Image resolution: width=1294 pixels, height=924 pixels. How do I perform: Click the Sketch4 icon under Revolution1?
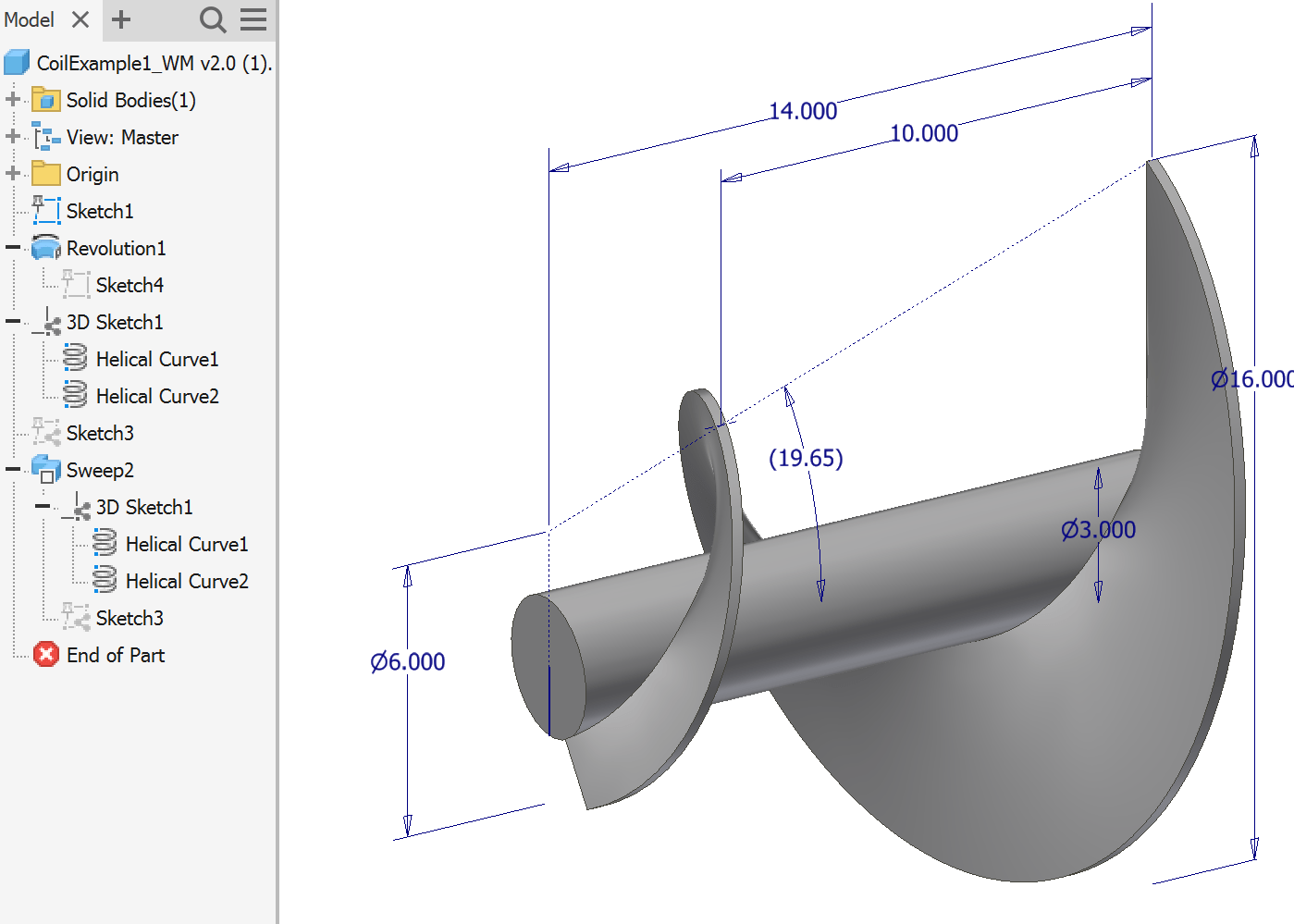click(77, 284)
